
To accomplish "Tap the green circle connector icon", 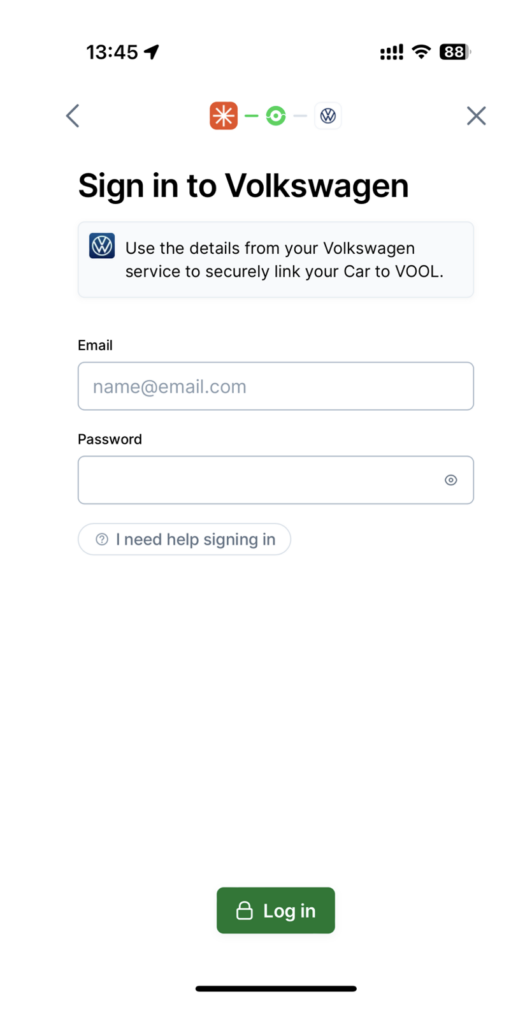I will coord(276,116).
